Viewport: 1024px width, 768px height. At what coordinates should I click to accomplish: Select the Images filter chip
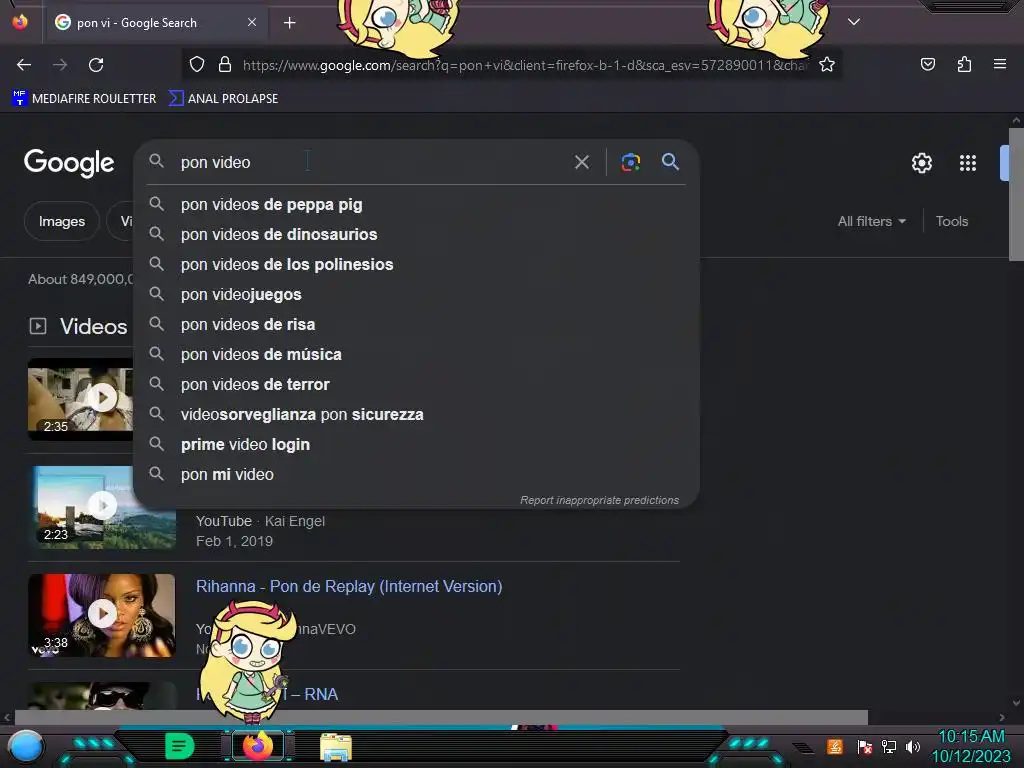[61, 221]
